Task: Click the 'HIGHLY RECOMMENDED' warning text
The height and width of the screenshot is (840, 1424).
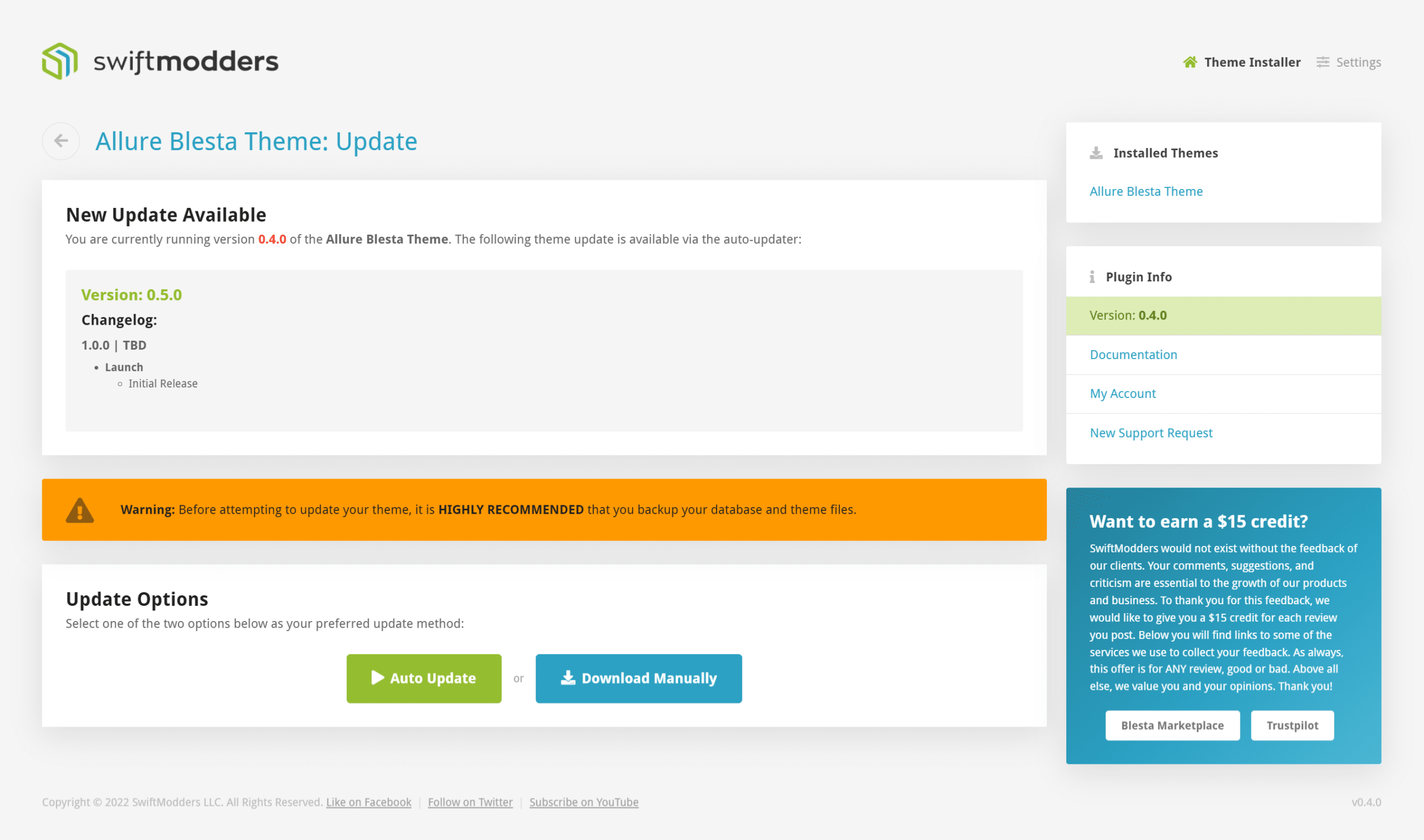Action: pos(511,510)
